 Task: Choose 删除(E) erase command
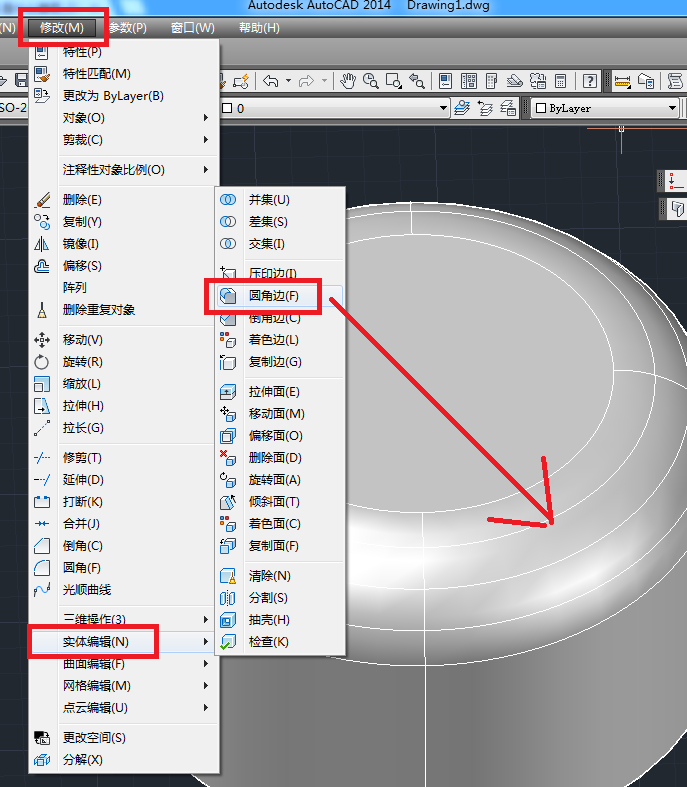pyautogui.click(x=124, y=200)
